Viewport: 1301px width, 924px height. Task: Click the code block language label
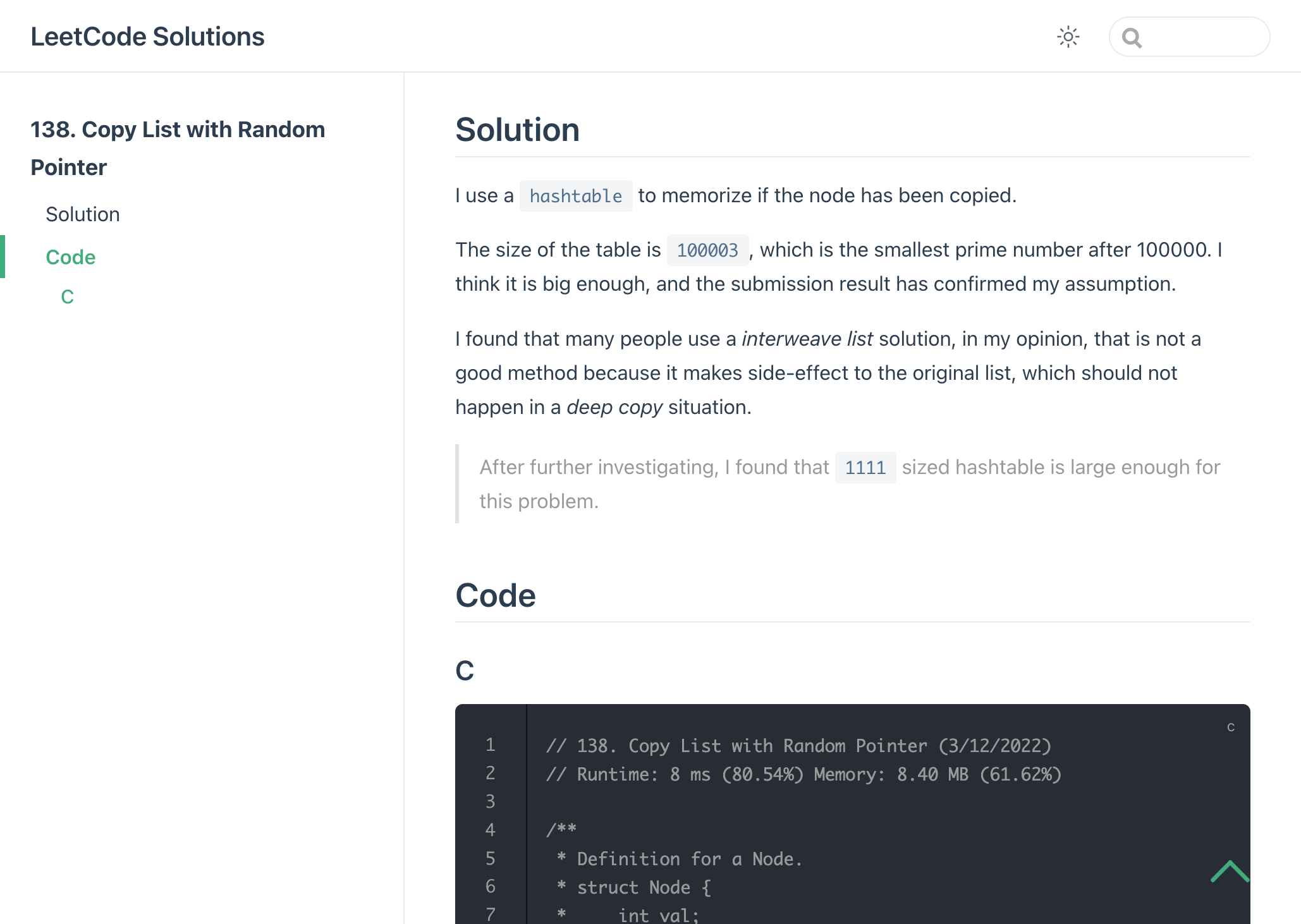[1230, 727]
